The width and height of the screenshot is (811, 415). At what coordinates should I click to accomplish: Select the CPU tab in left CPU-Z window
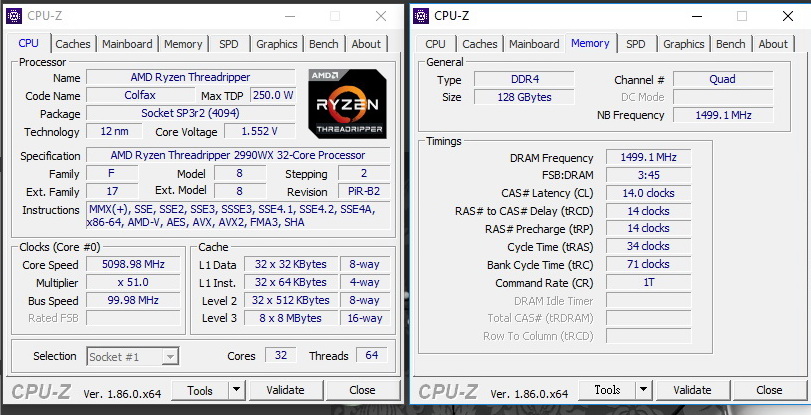[x=28, y=43]
